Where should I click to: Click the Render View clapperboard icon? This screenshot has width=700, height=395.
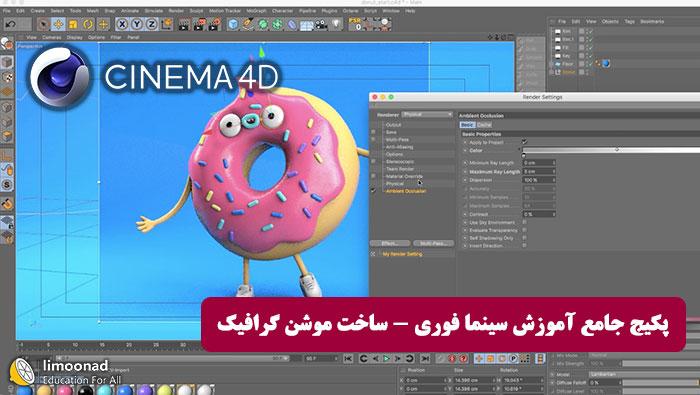tap(184, 24)
